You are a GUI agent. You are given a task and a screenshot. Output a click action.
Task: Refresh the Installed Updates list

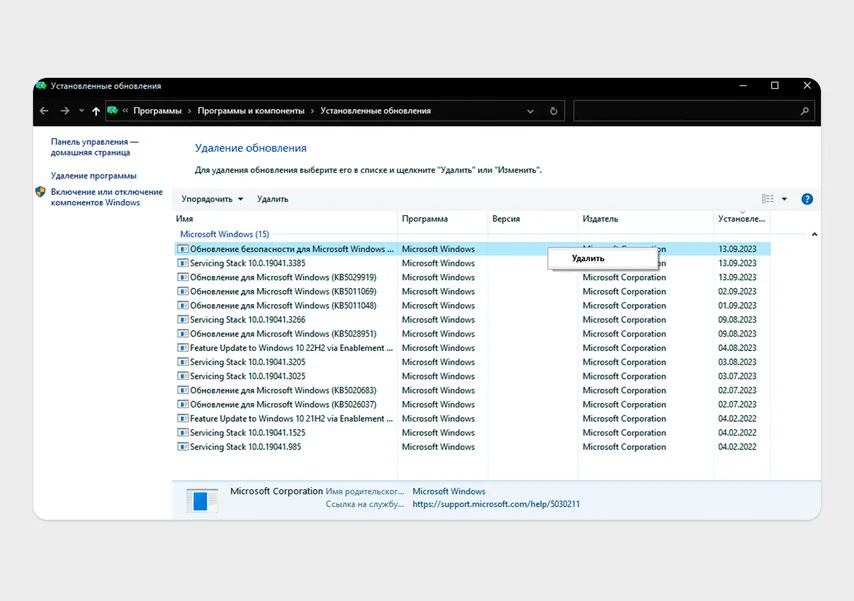pyautogui.click(x=553, y=111)
